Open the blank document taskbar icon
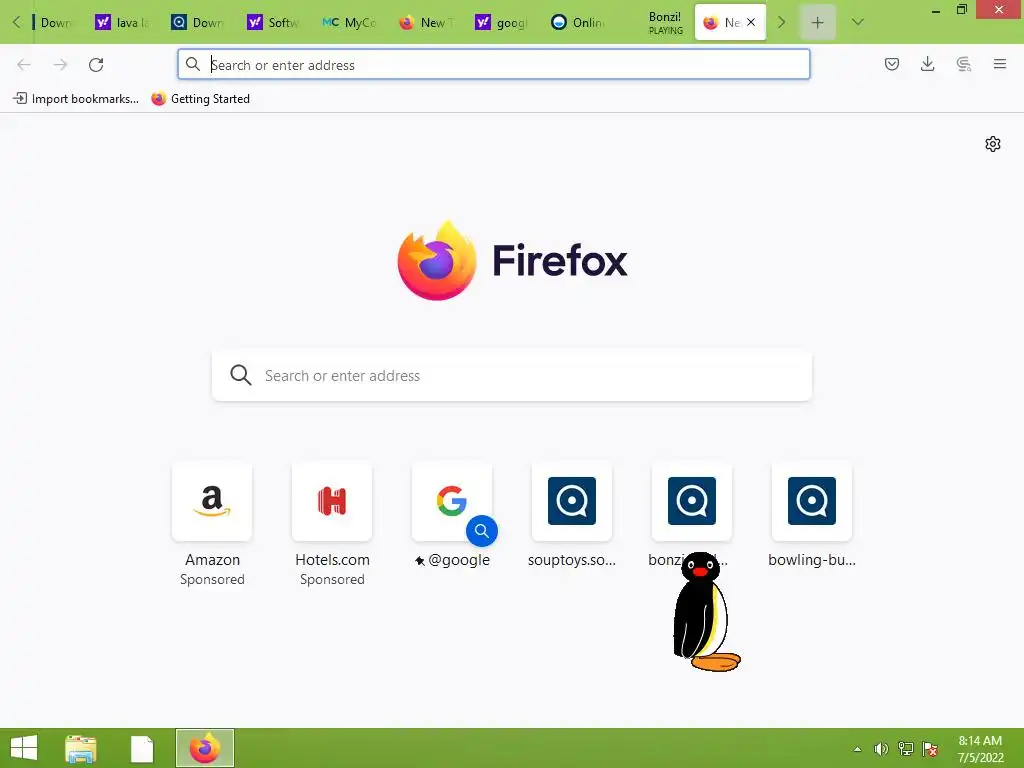The height and width of the screenshot is (768, 1024). pyautogui.click(x=142, y=748)
